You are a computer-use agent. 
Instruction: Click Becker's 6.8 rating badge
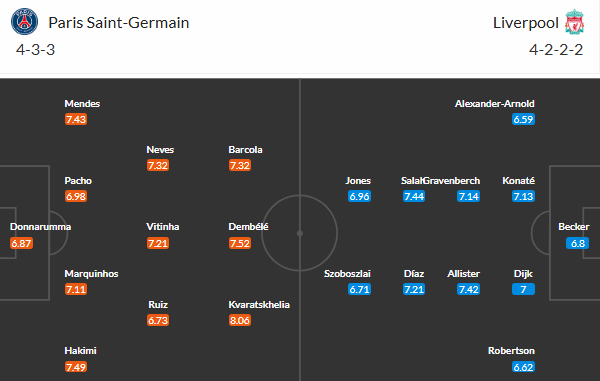tap(577, 243)
